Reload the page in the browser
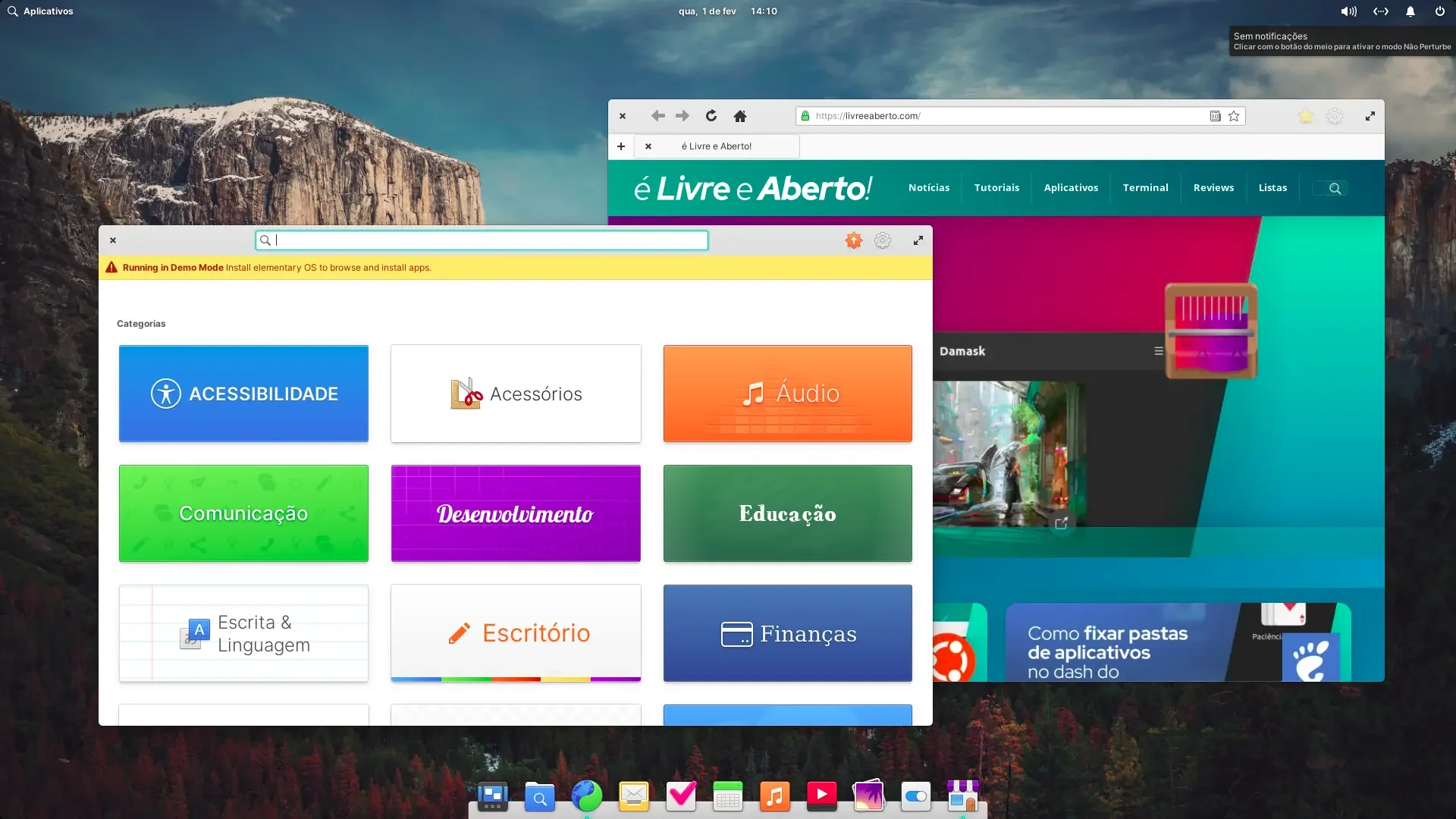Screen dimensions: 1456x819 711,116
